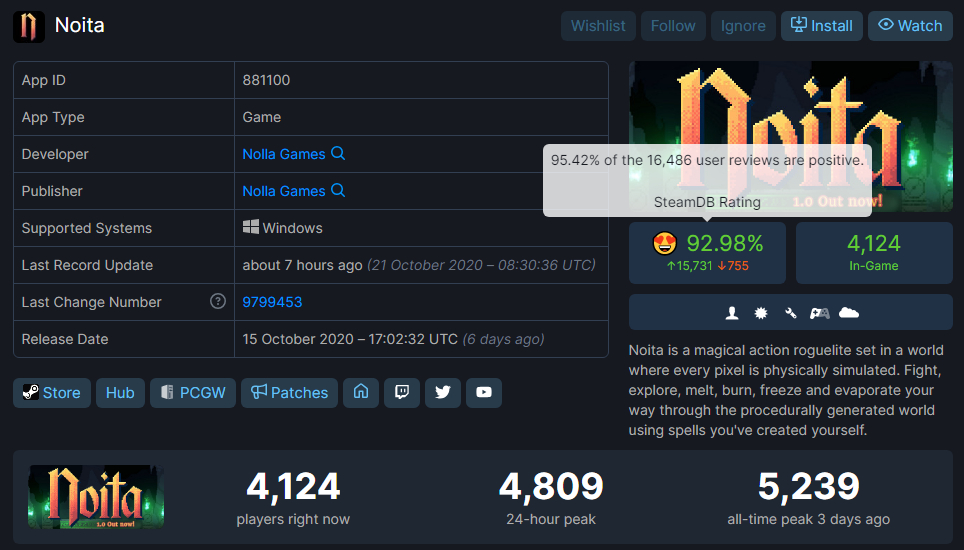Search publisher Nolla Games magnifier icon
The image size is (964, 550).
[338, 190]
